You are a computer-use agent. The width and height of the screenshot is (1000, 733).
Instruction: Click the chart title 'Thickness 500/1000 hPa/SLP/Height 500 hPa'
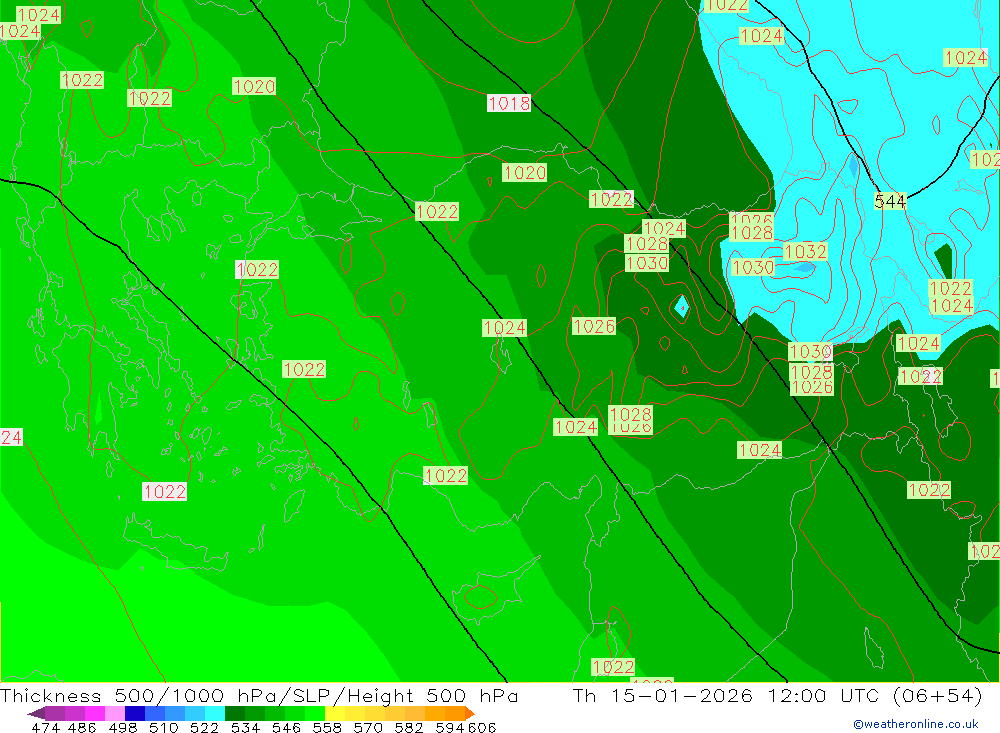tap(259, 695)
